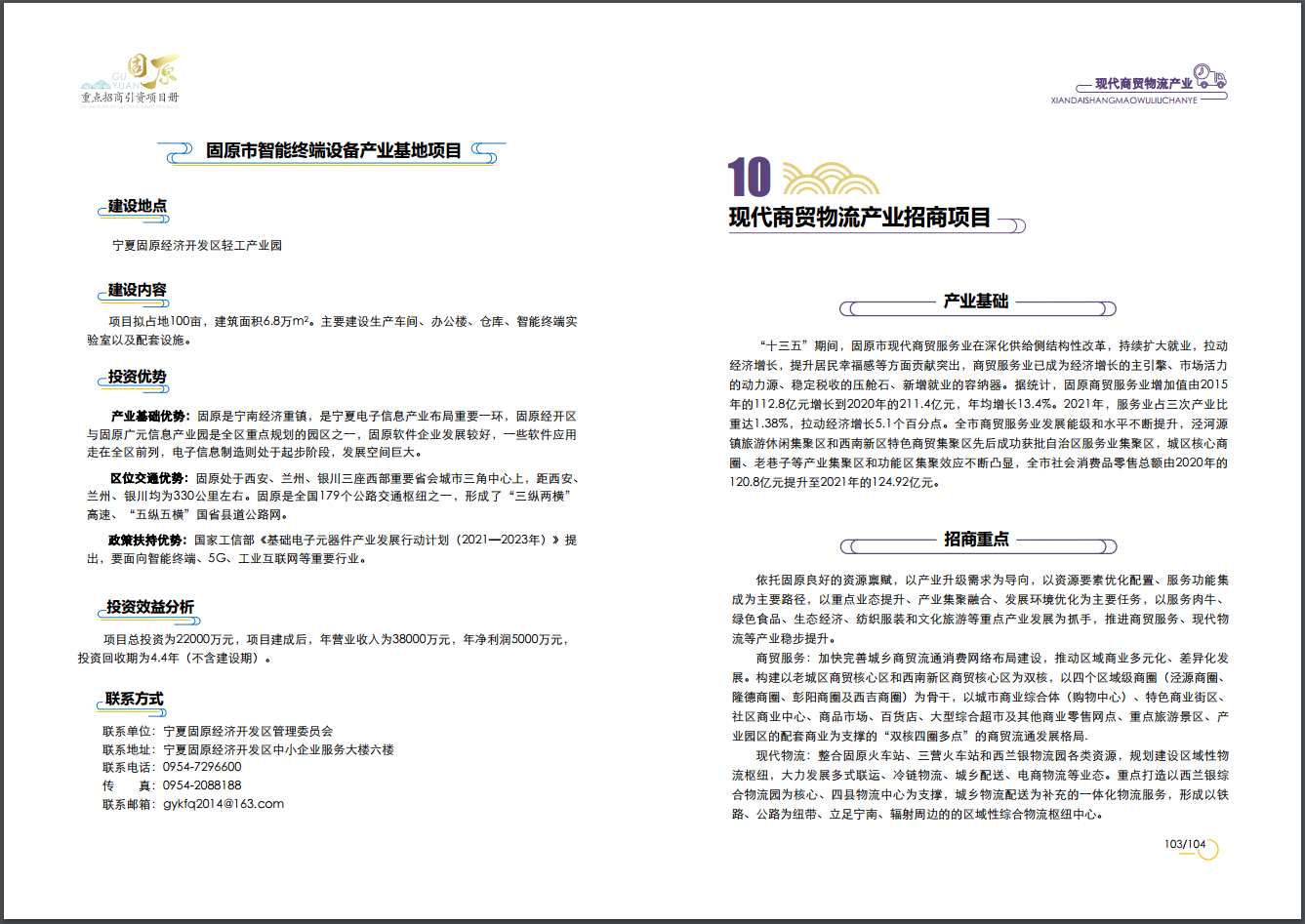Click the 103/104 page number

(1185, 845)
